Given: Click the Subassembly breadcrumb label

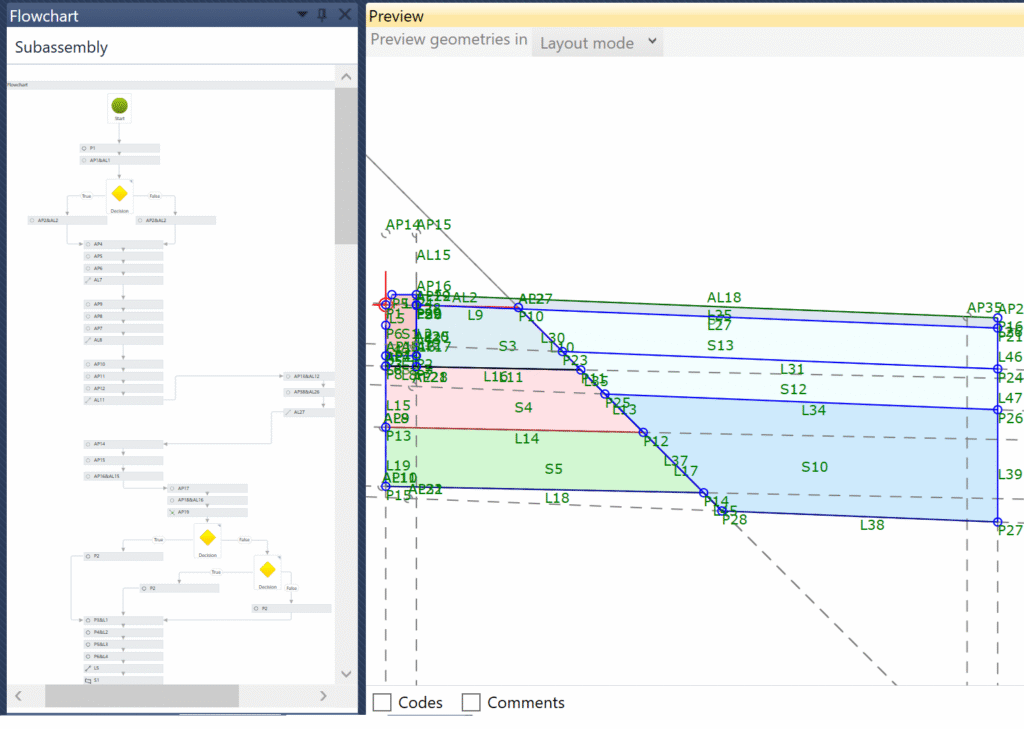Looking at the screenshot, I should (62, 47).
